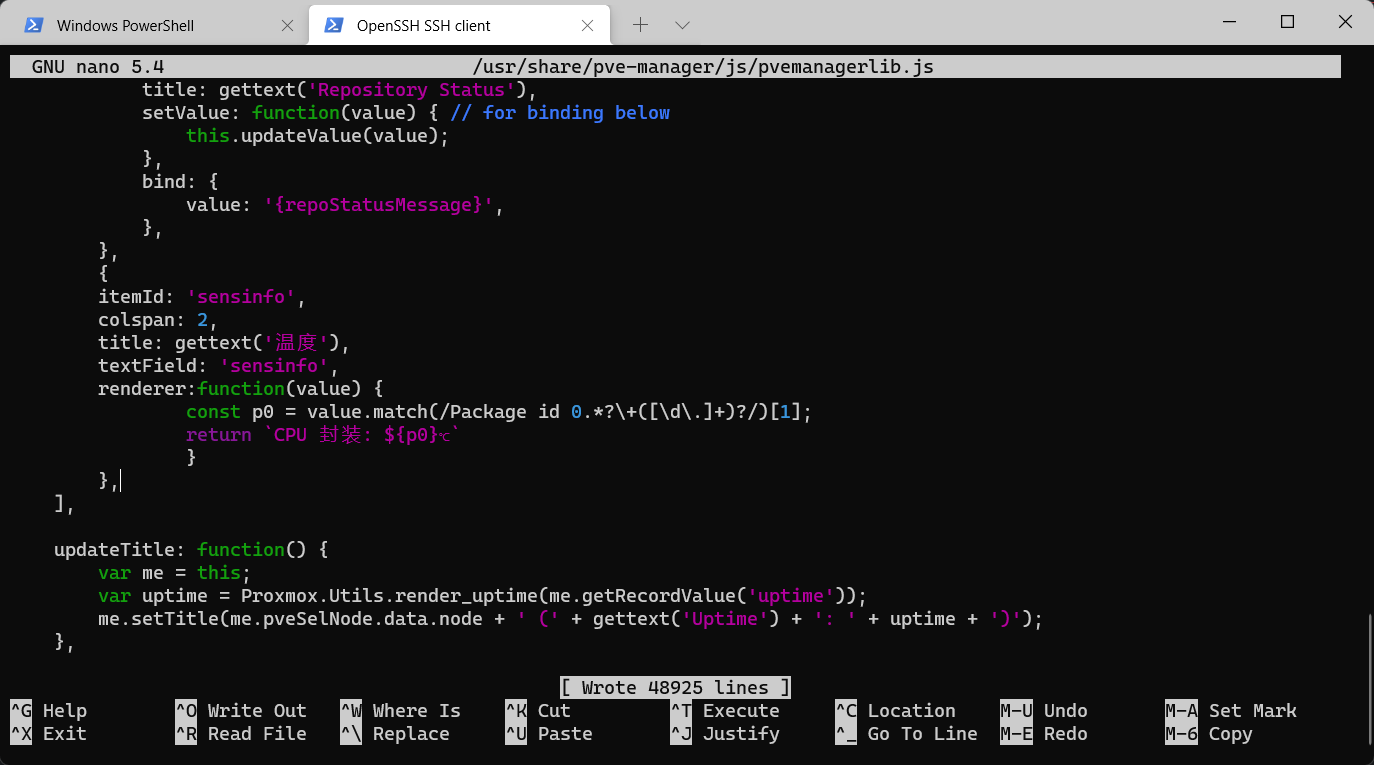1374x765 pixels.
Task: Click the title gettext('温度') line
Action: (224, 343)
